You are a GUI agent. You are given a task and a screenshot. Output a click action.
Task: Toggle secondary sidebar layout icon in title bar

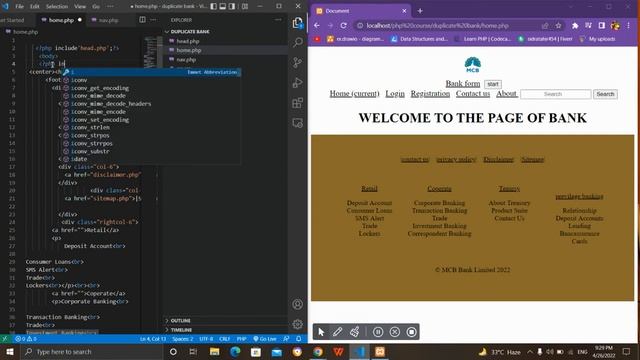pyautogui.click(x=232, y=6)
